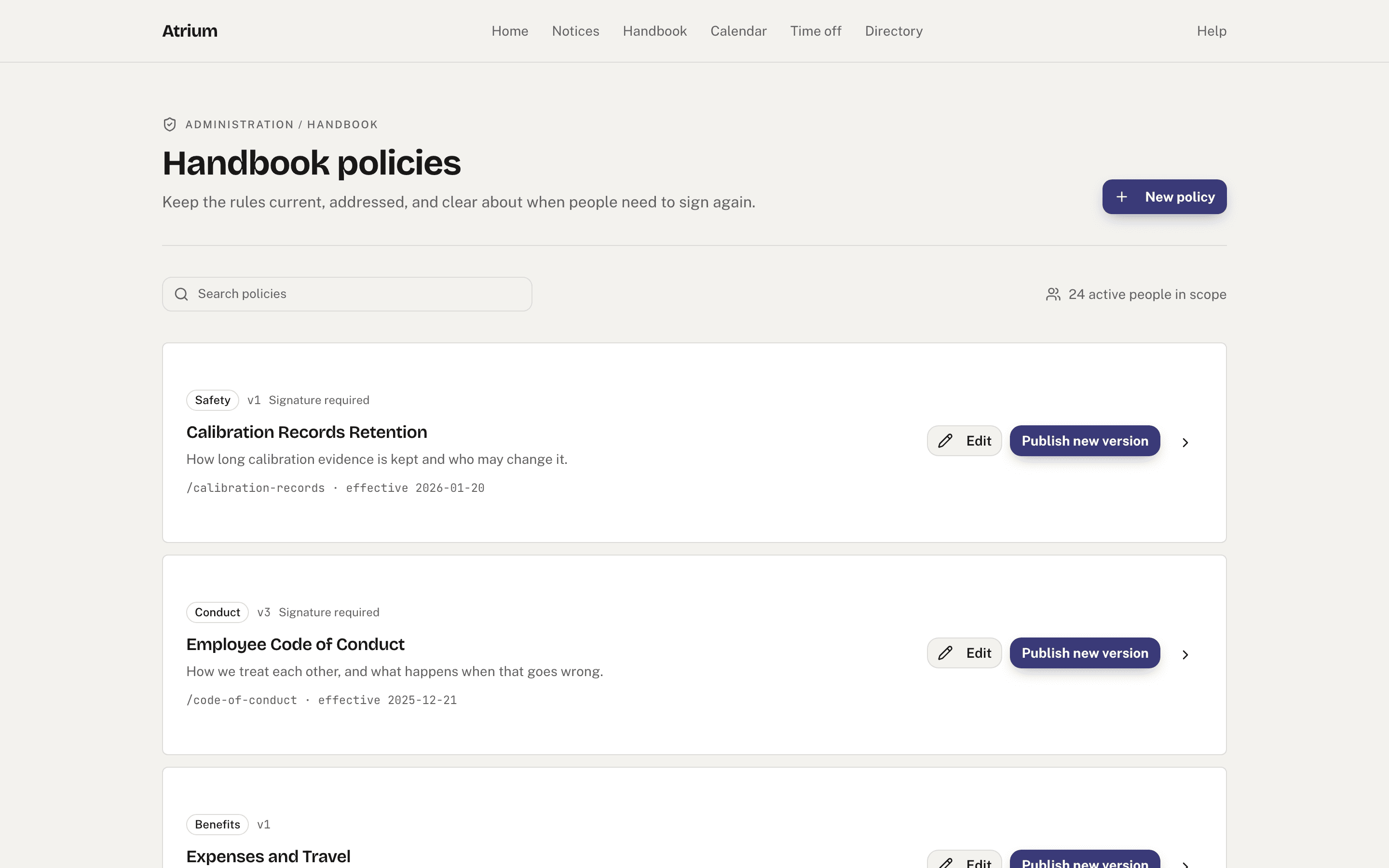Click the Atrium logo
The width and height of the screenshot is (1389, 868).
(190, 31)
